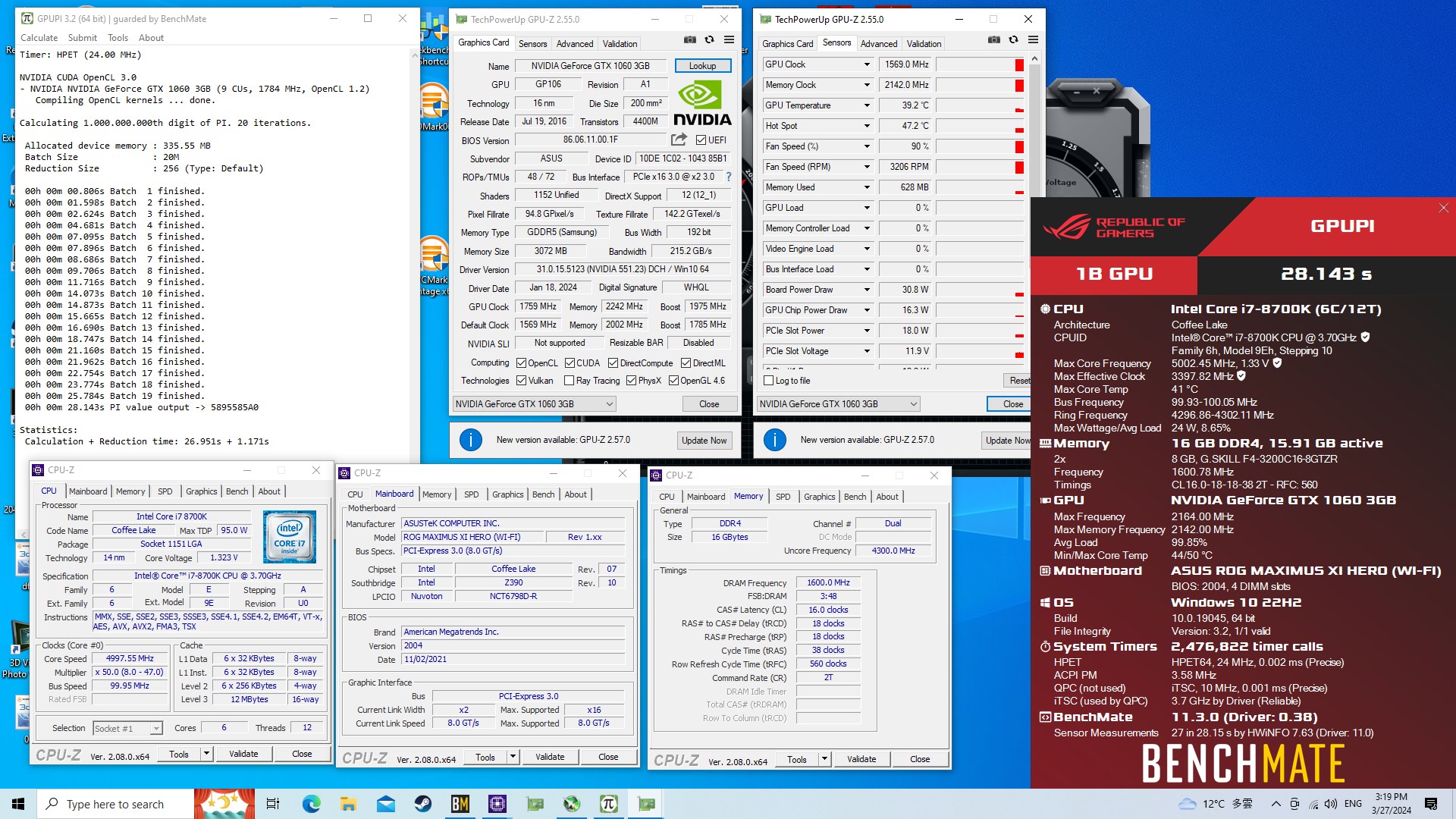Switch to Validation tab in right GPU-Z window
This screenshot has height=819, width=1456.
point(924,44)
